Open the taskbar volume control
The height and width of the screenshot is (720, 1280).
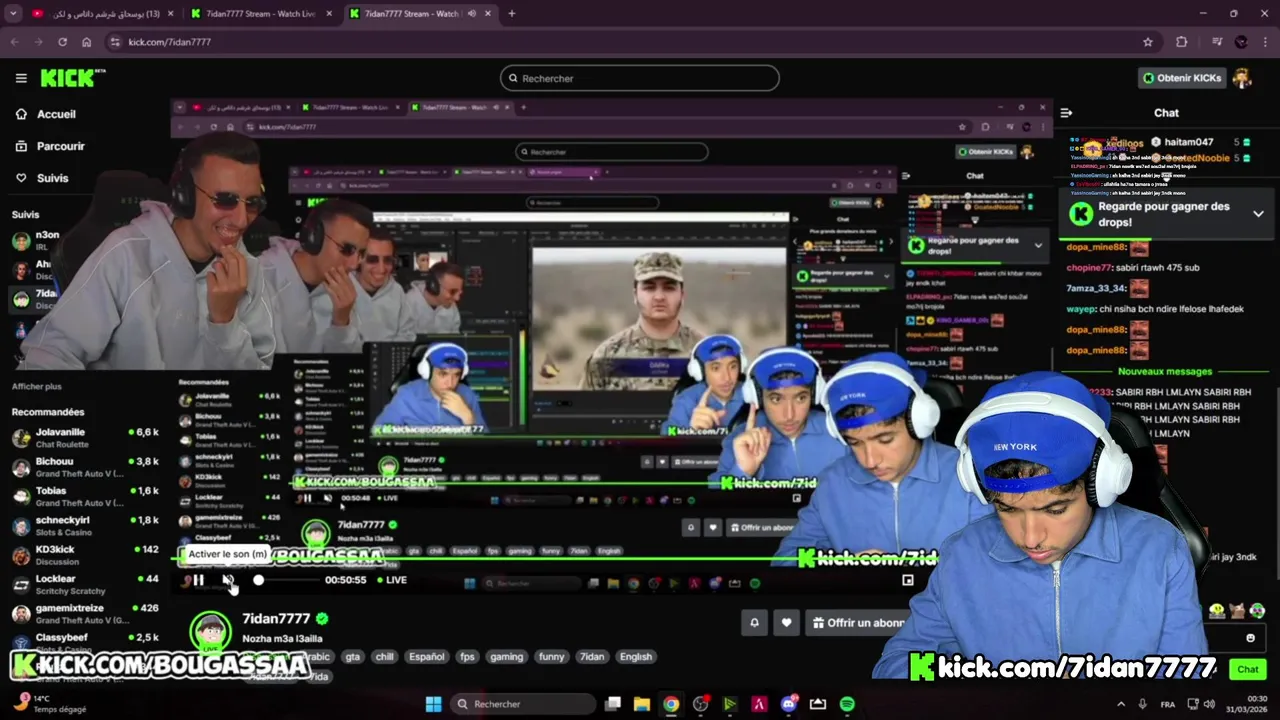[1209, 704]
